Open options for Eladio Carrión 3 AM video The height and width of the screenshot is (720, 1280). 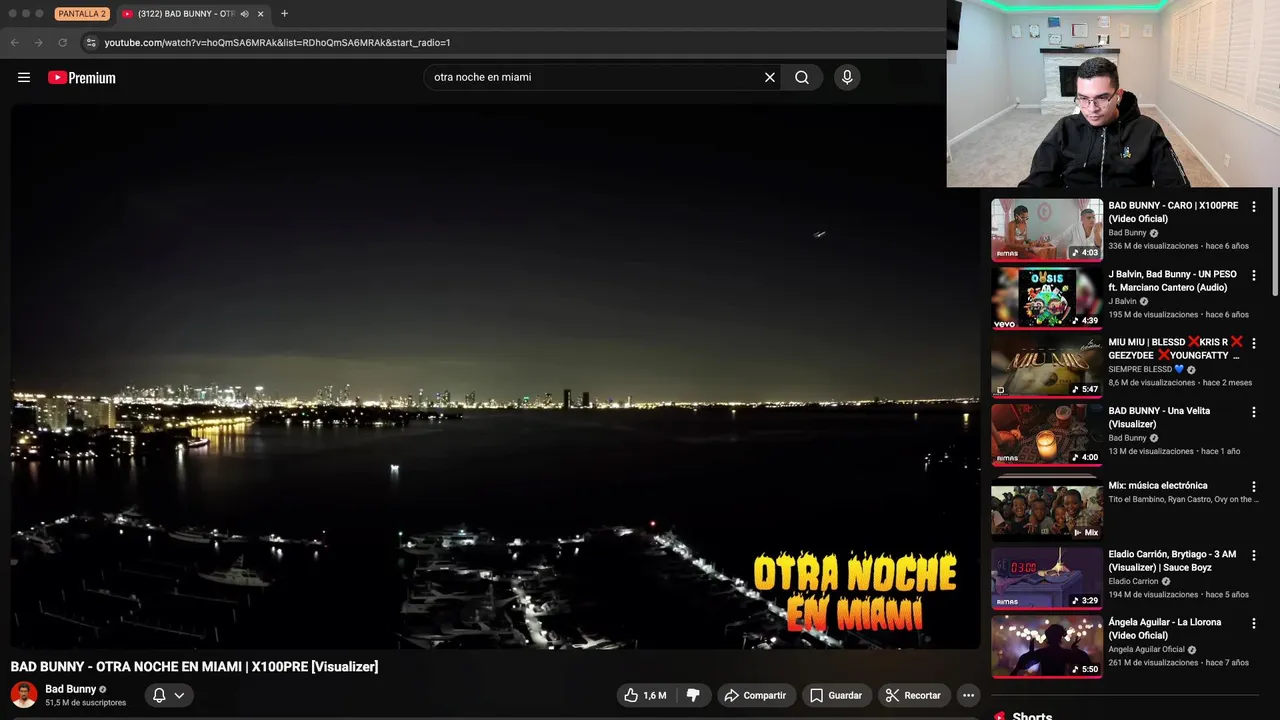pyautogui.click(x=1254, y=555)
